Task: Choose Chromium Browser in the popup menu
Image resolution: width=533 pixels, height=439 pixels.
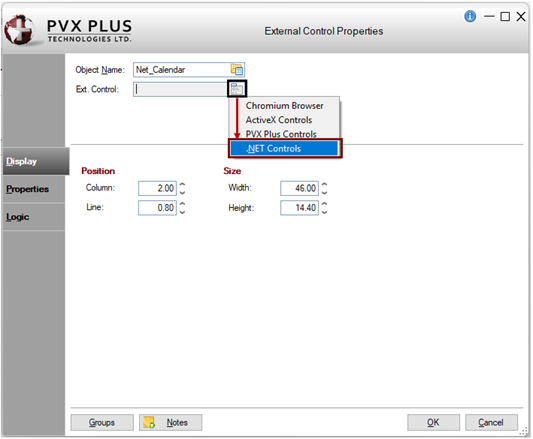Action: click(x=285, y=106)
